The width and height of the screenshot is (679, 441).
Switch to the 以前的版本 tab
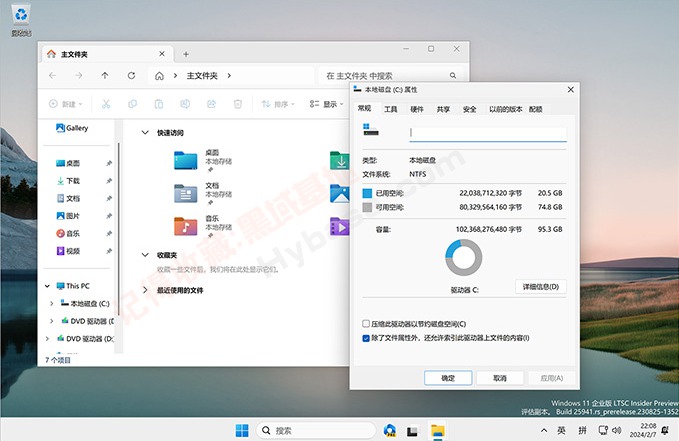click(505, 109)
